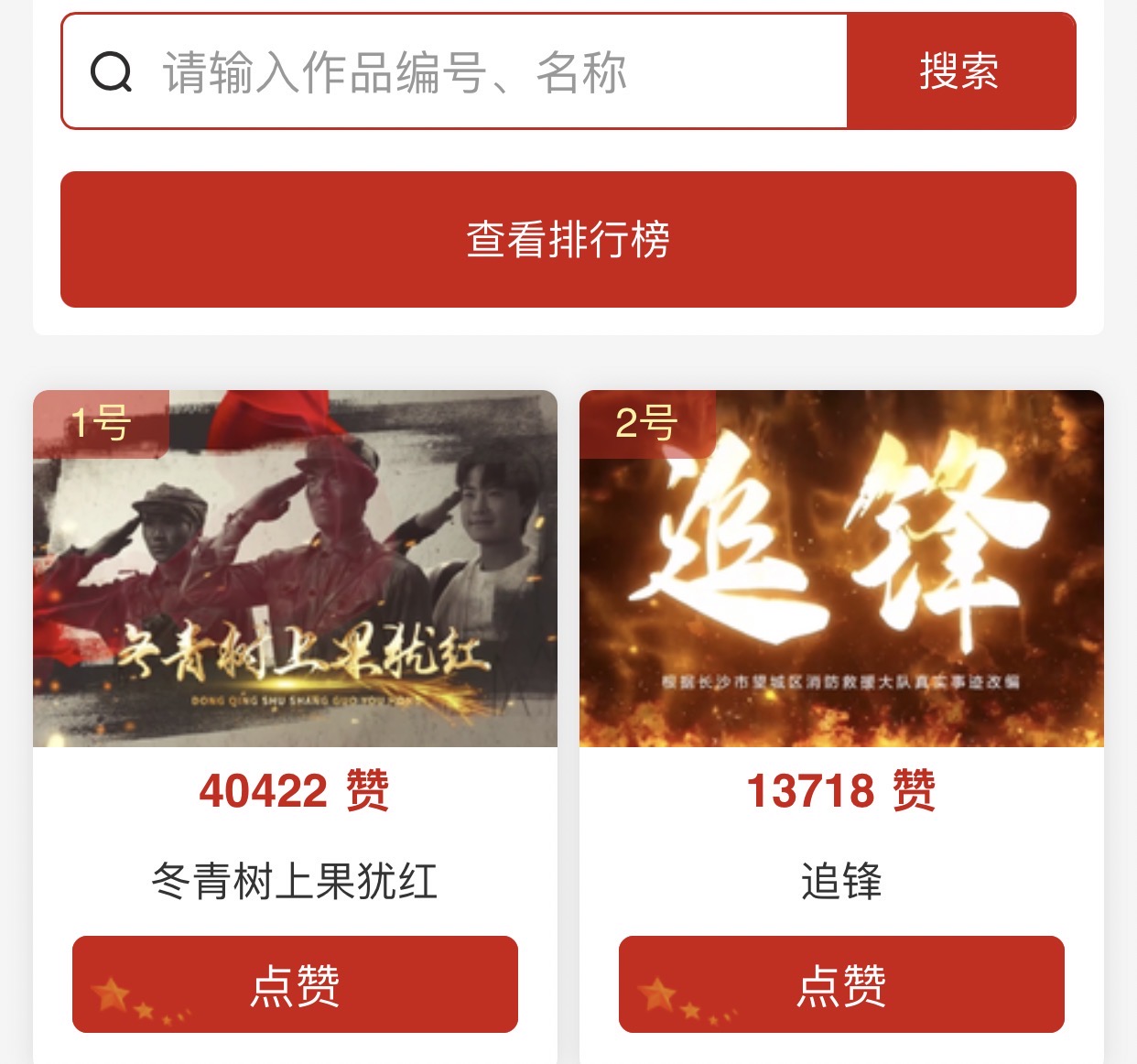Screen dimensions: 1137x1064
Task: Click the 追锋 title text
Action: pyautogui.click(x=841, y=881)
